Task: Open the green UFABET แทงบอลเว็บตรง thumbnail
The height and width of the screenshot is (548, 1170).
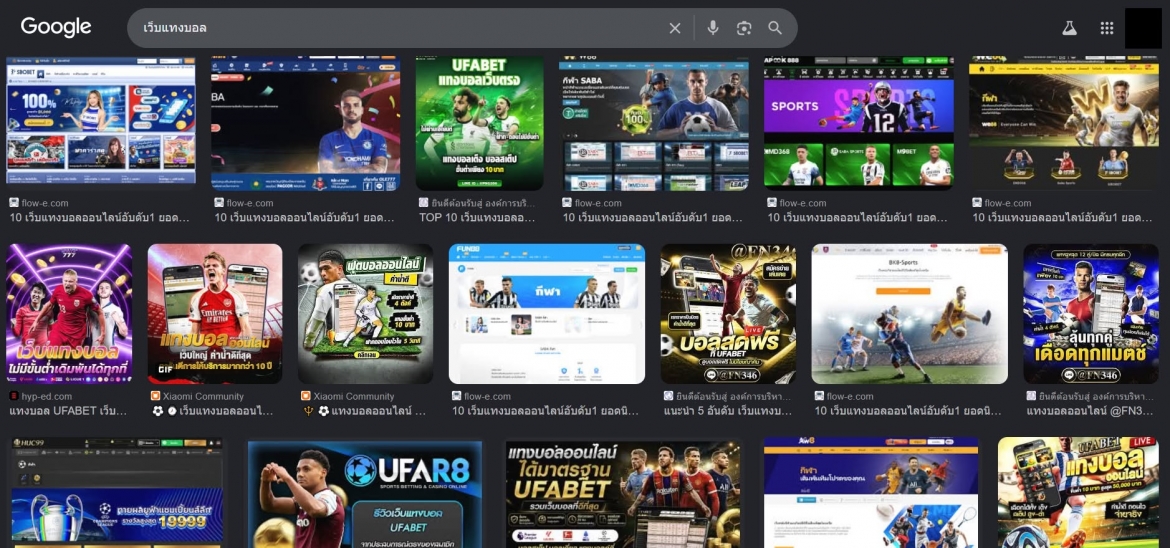Action: (480, 123)
